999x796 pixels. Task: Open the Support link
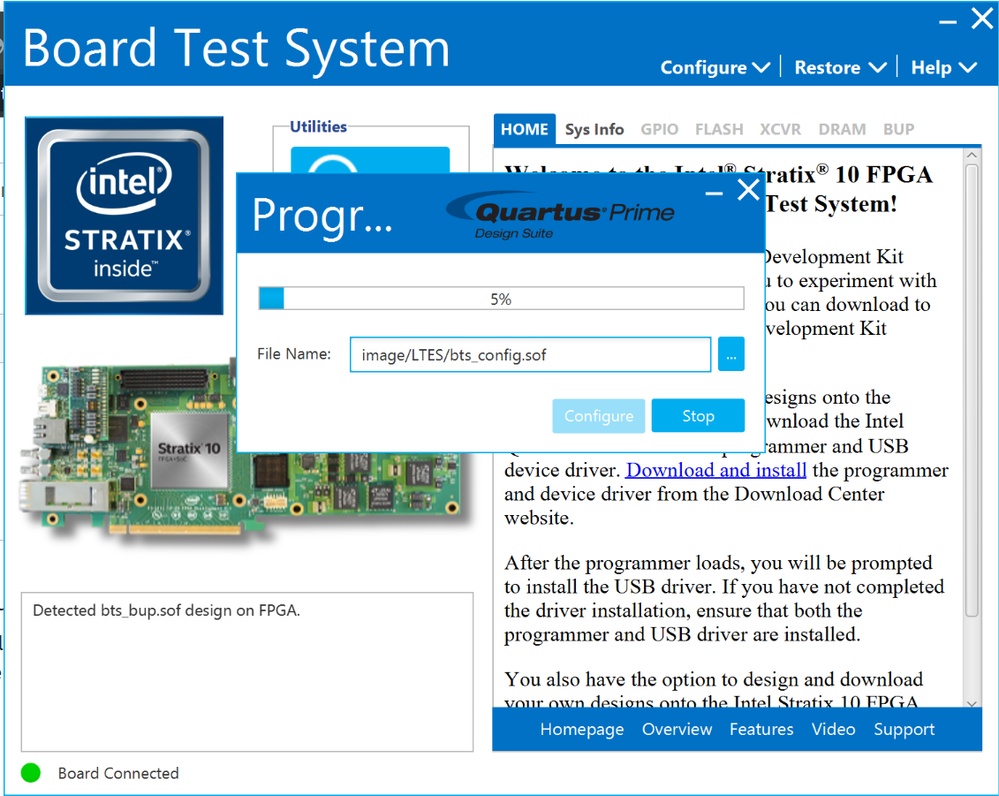pos(904,729)
